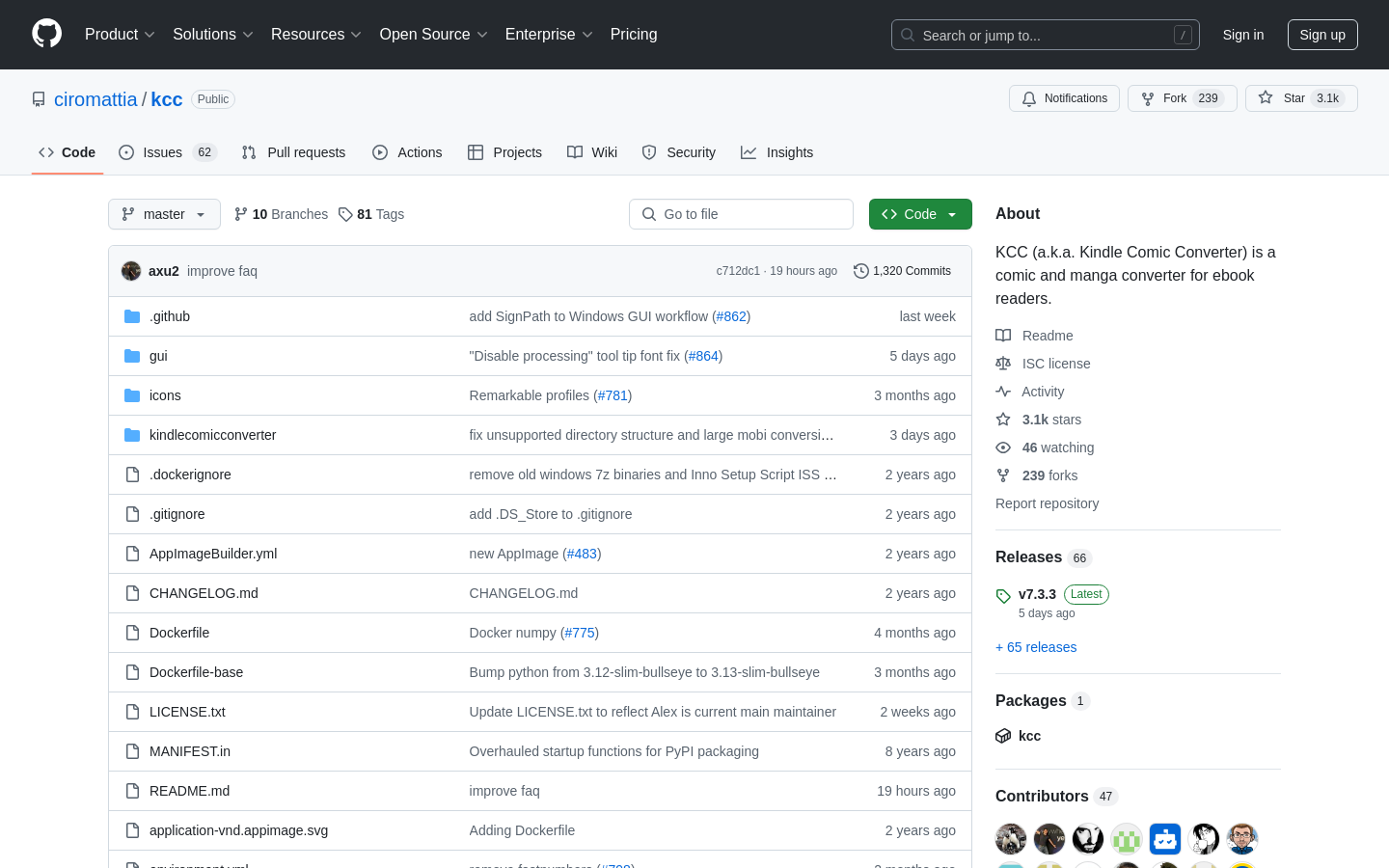Expand the Enterprise menu
1389x868 pixels.
point(549,35)
